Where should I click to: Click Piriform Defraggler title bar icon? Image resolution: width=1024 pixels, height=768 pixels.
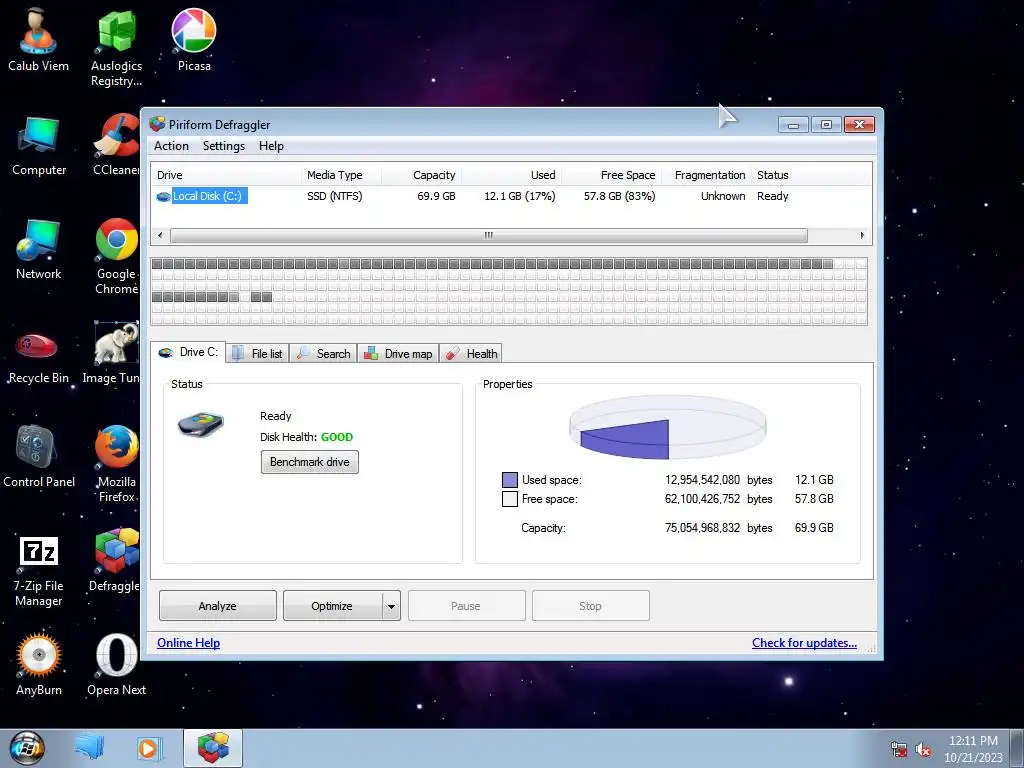157,124
